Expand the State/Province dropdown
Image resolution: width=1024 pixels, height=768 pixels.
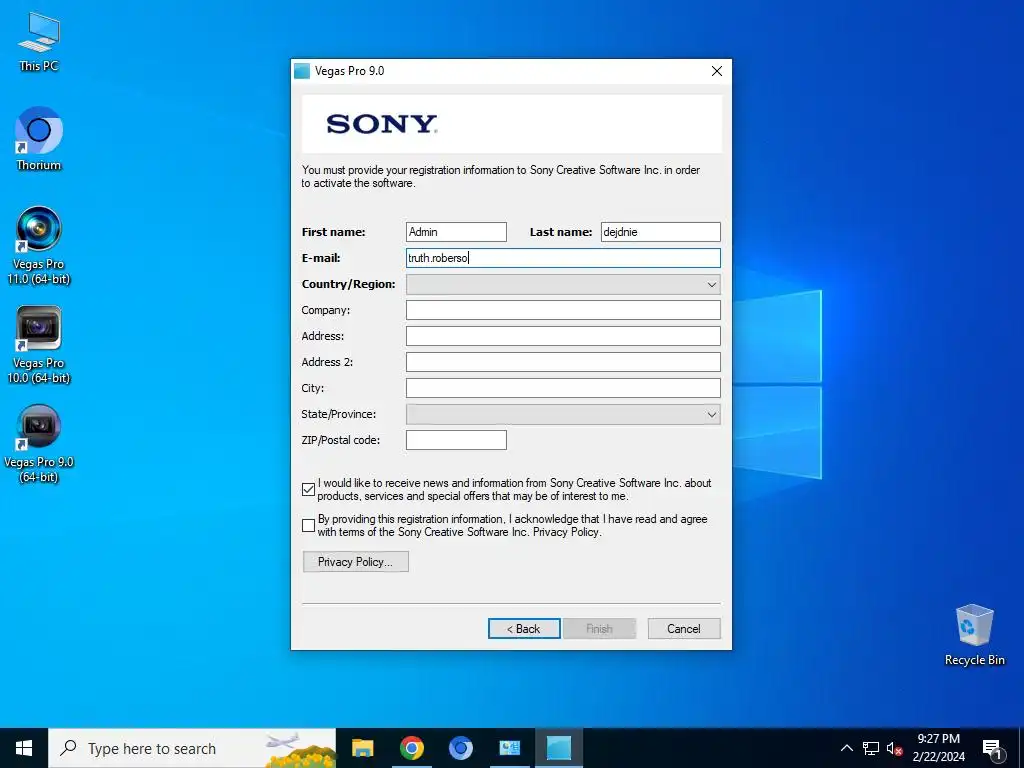click(x=563, y=414)
